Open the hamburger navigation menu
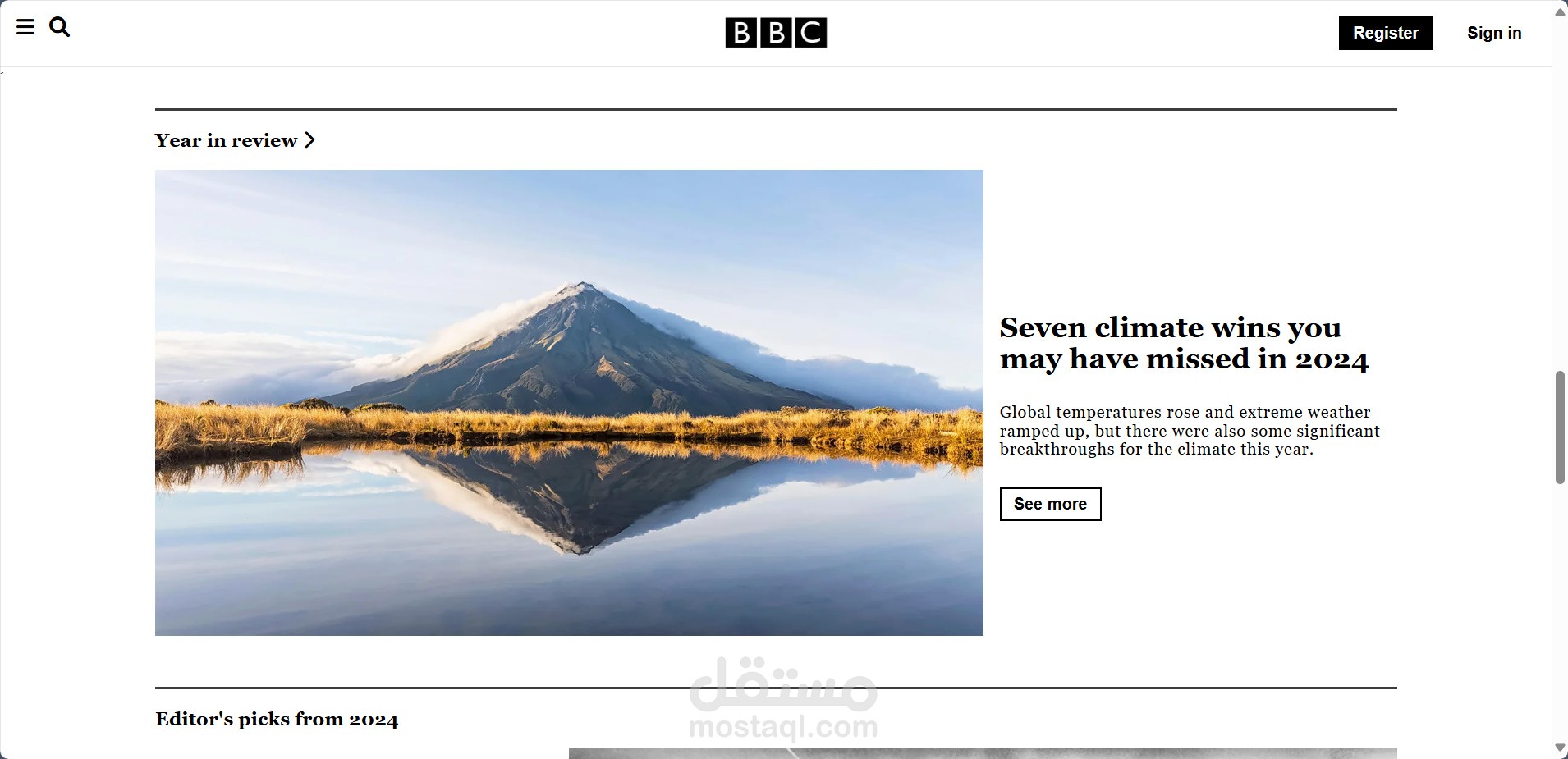 [25, 27]
